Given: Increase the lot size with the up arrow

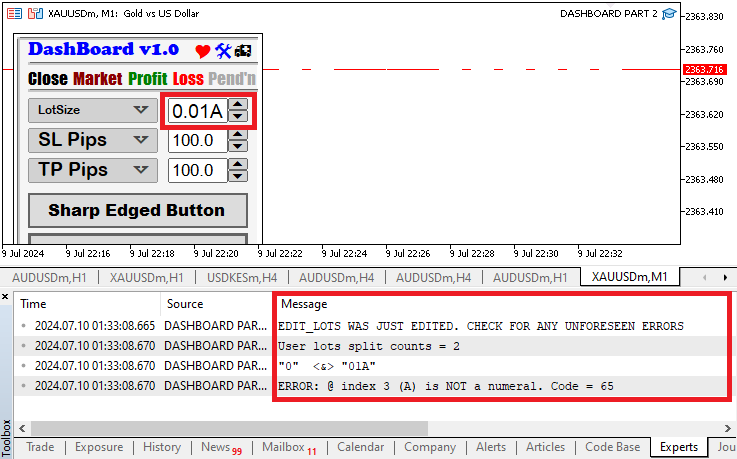Looking at the screenshot, I should [238, 105].
